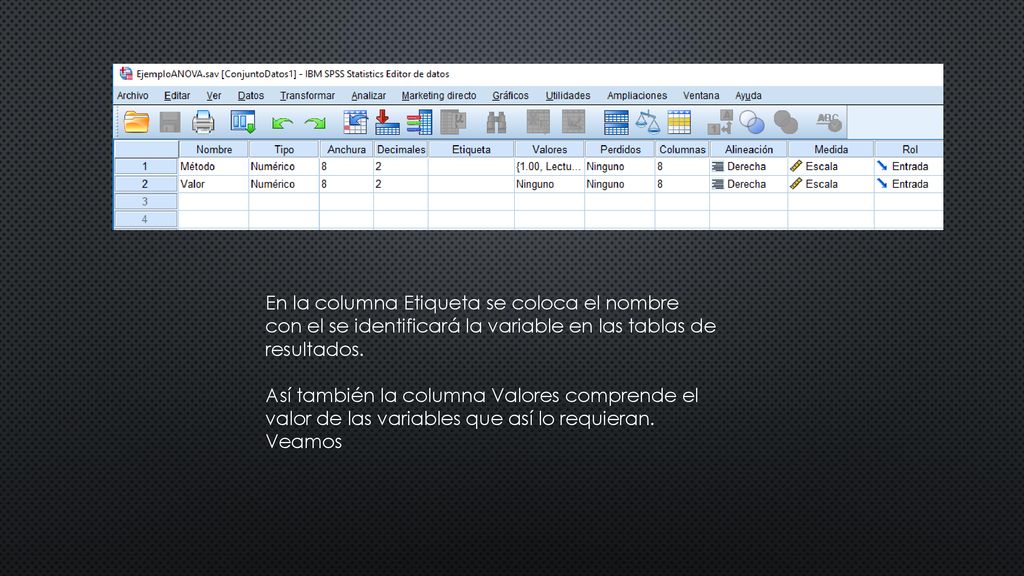Open the Utilidades menu

[568, 95]
